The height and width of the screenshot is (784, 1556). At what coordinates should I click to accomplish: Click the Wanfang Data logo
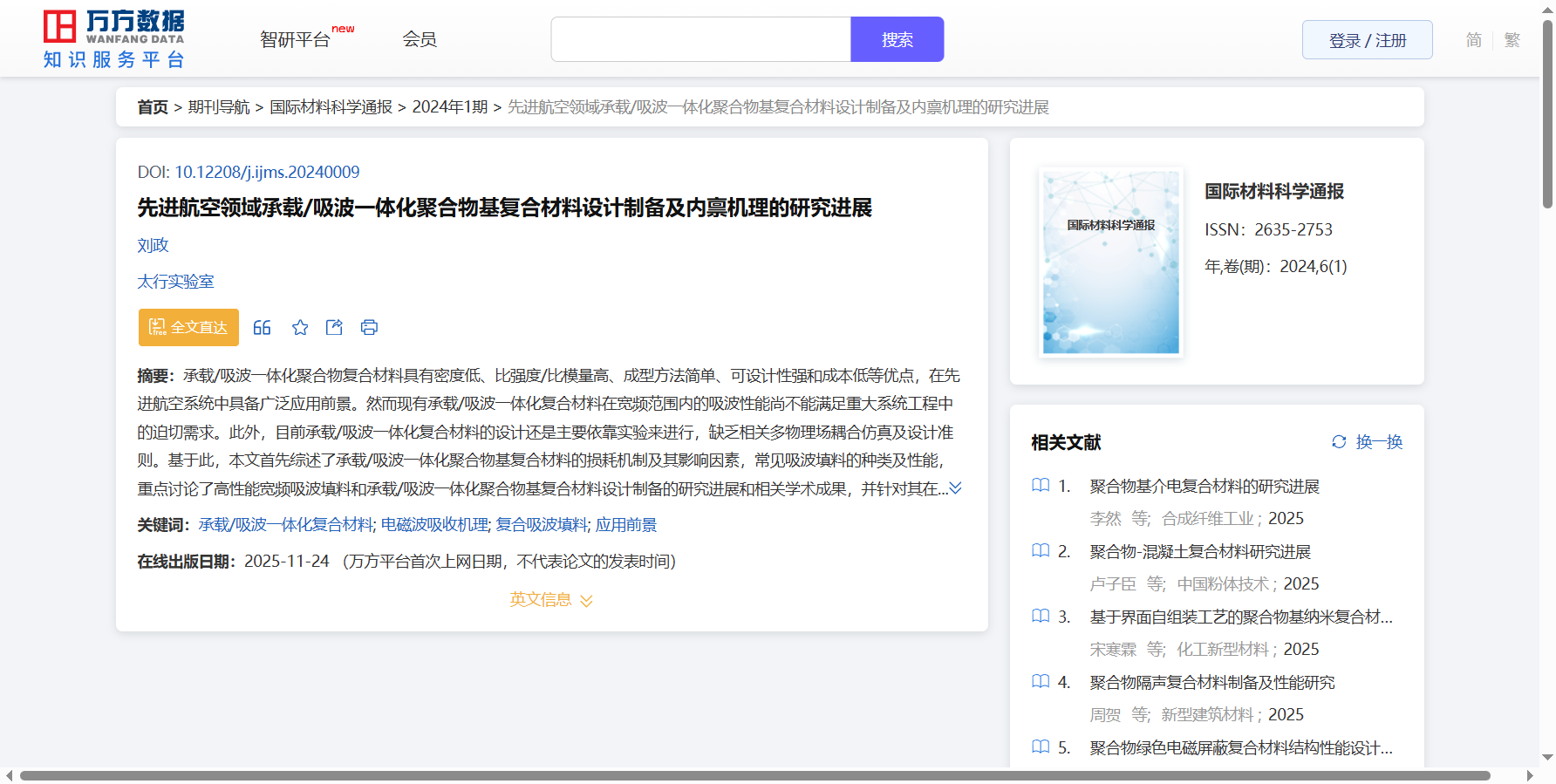(114, 39)
